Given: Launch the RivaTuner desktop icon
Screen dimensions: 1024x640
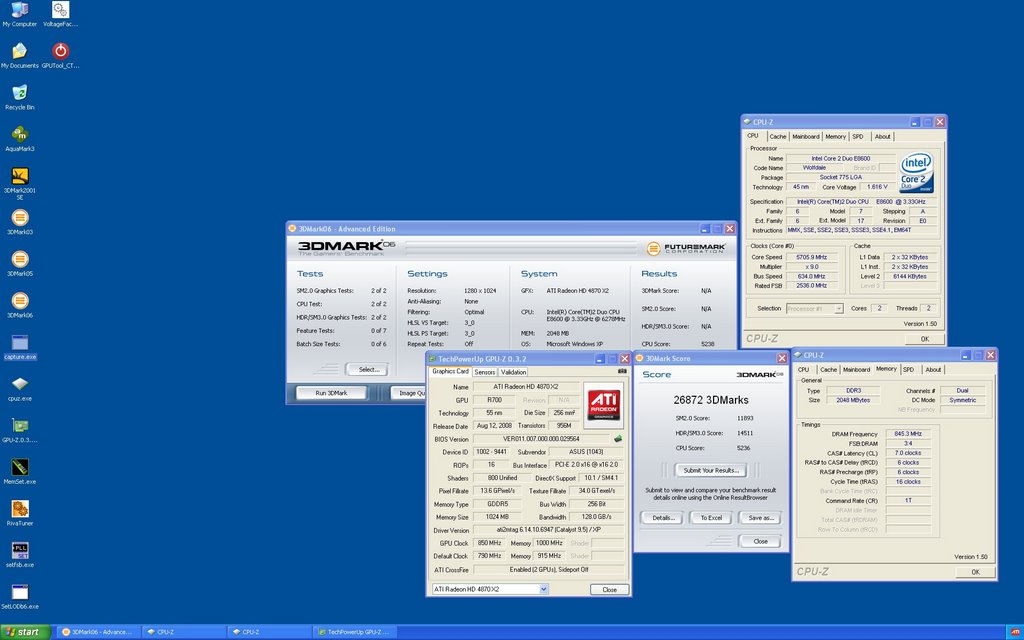Looking at the screenshot, I should tap(20, 514).
